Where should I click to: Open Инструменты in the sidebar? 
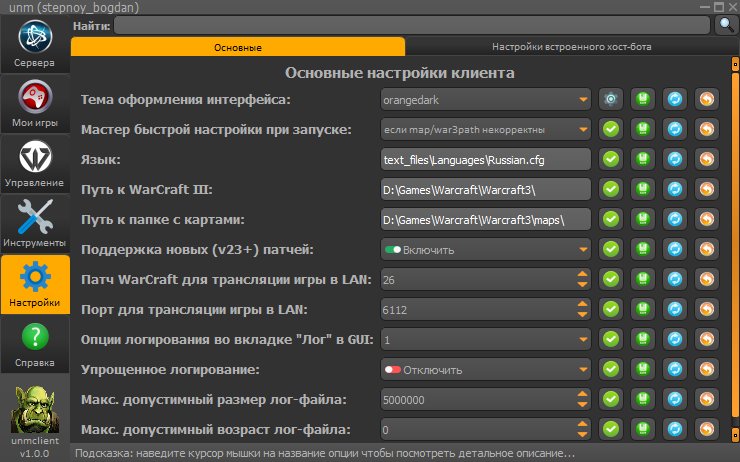35,224
